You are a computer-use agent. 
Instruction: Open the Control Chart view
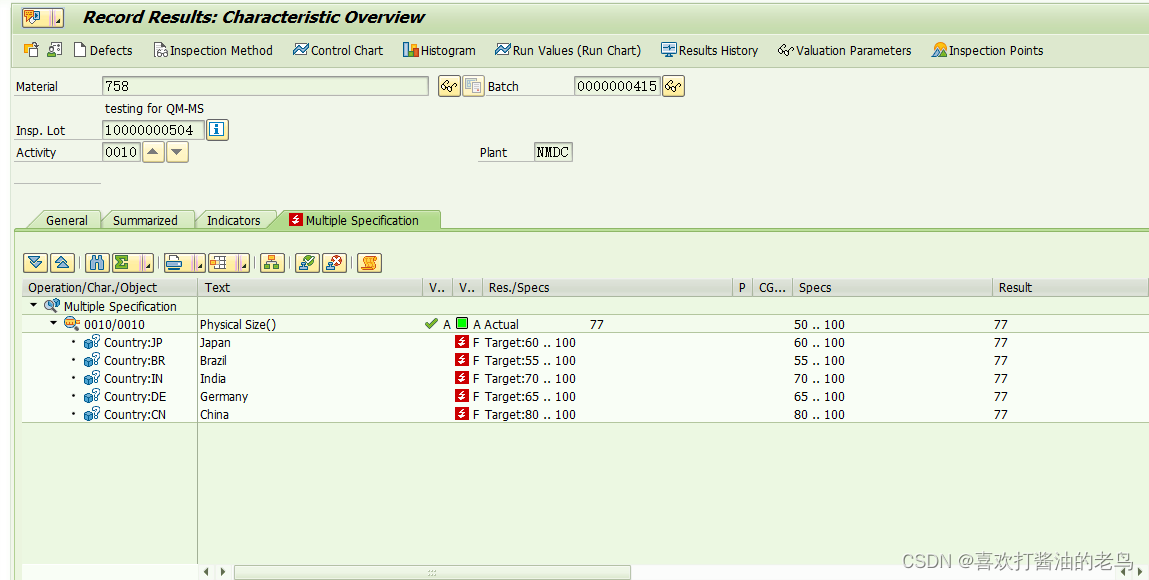pyautogui.click(x=337, y=50)
